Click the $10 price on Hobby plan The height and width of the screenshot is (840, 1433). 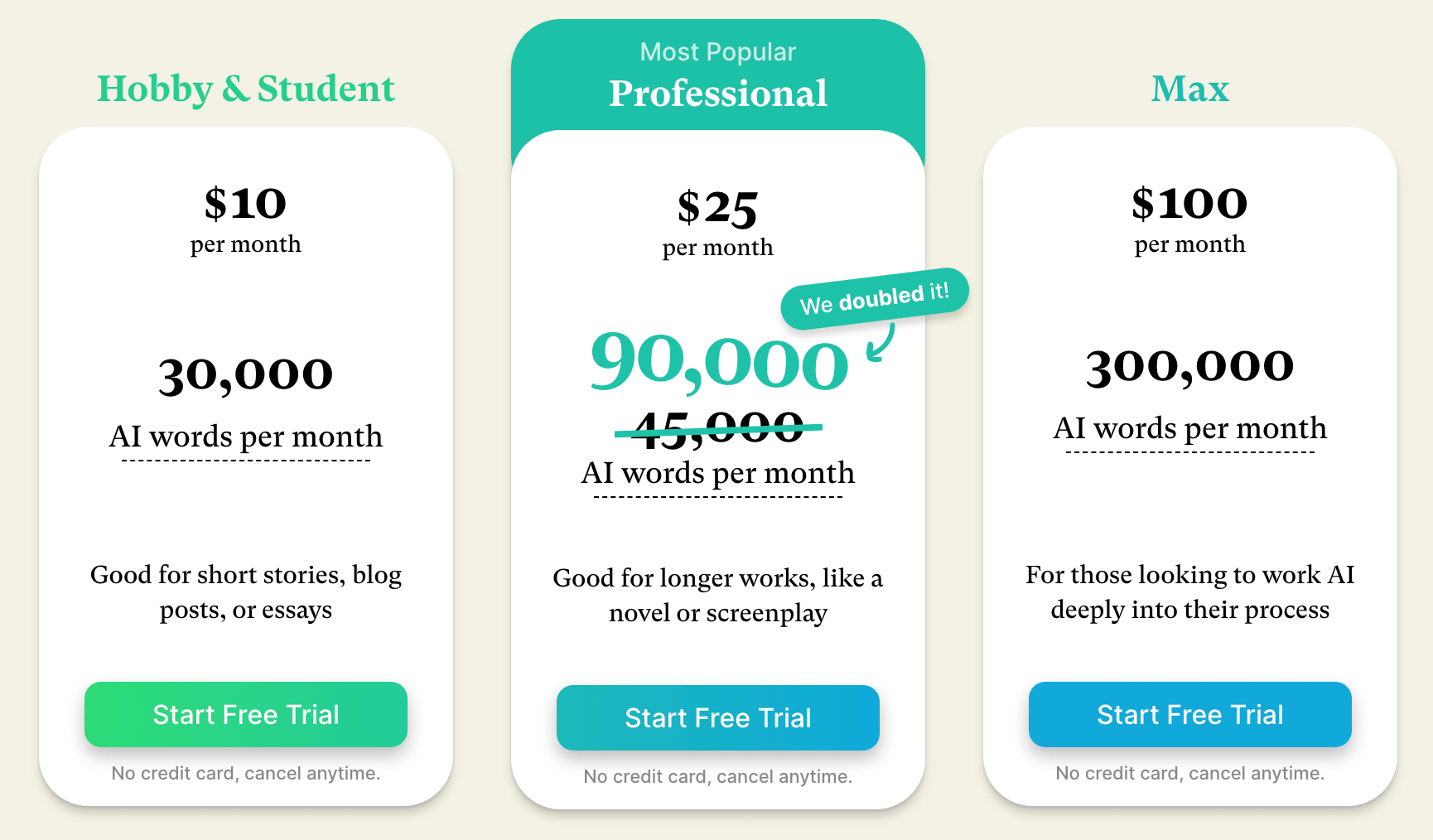coord(245,204)
